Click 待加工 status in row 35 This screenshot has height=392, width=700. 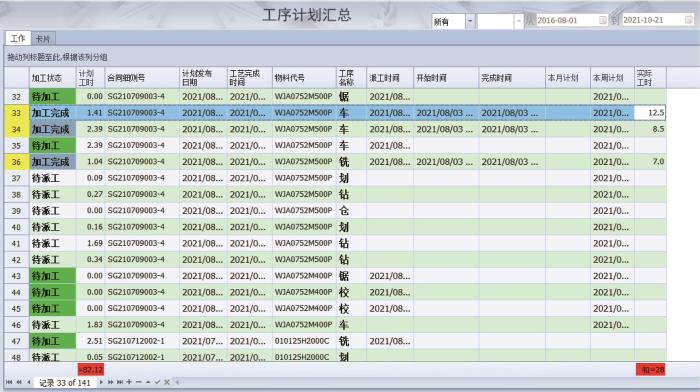pos(52,146)
